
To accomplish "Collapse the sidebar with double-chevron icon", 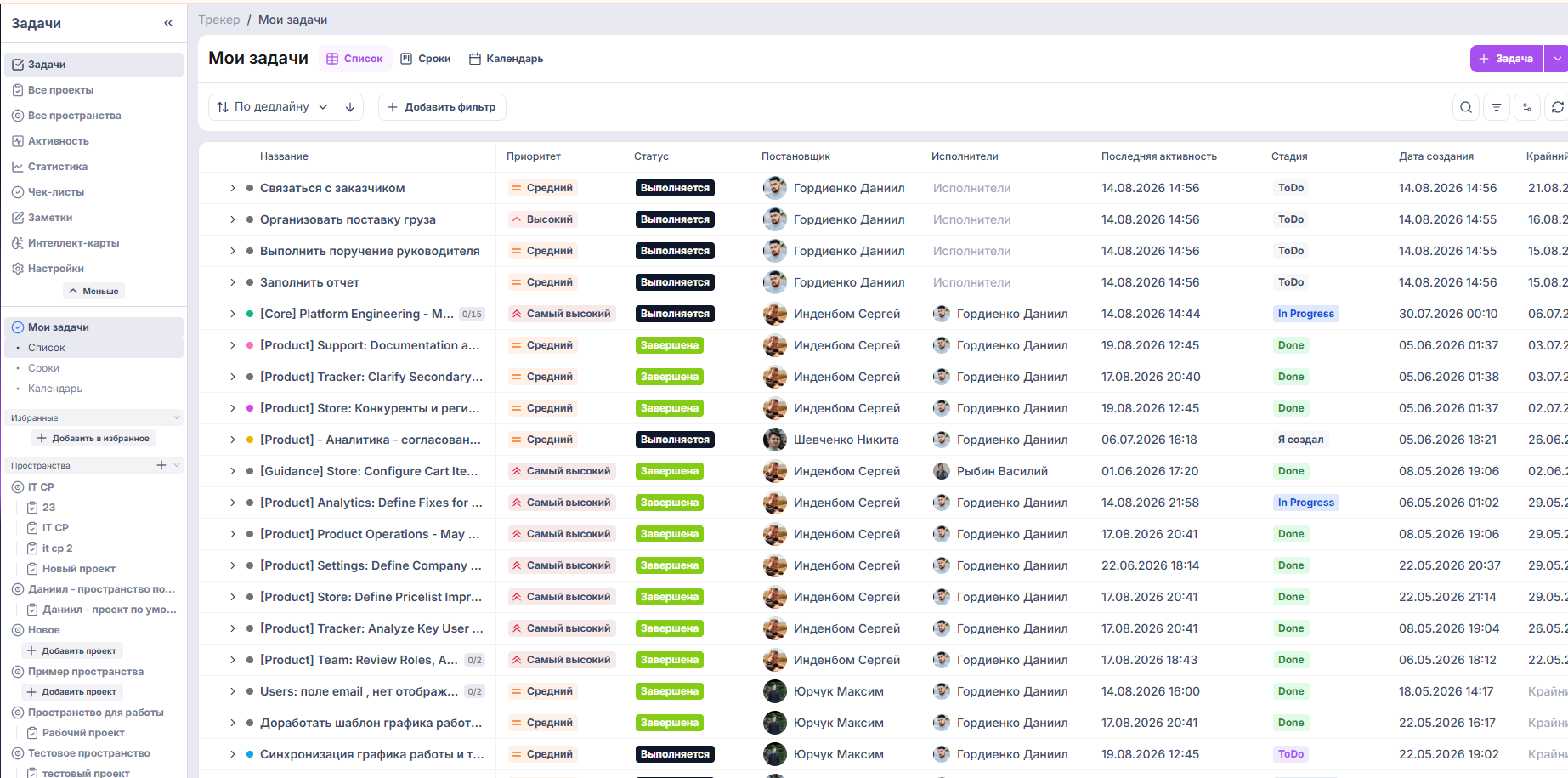I will point(168,23).
